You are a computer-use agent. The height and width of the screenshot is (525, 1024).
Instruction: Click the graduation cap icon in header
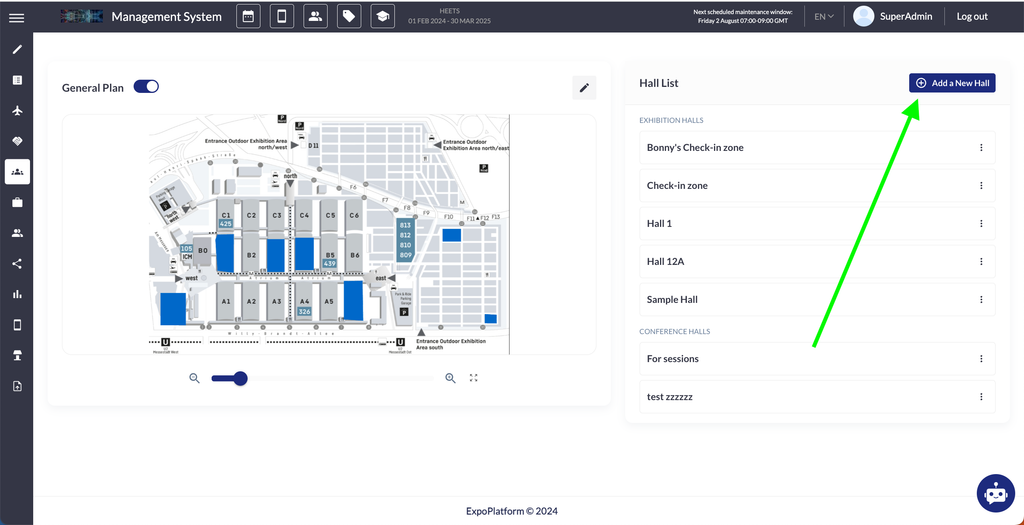381,17
